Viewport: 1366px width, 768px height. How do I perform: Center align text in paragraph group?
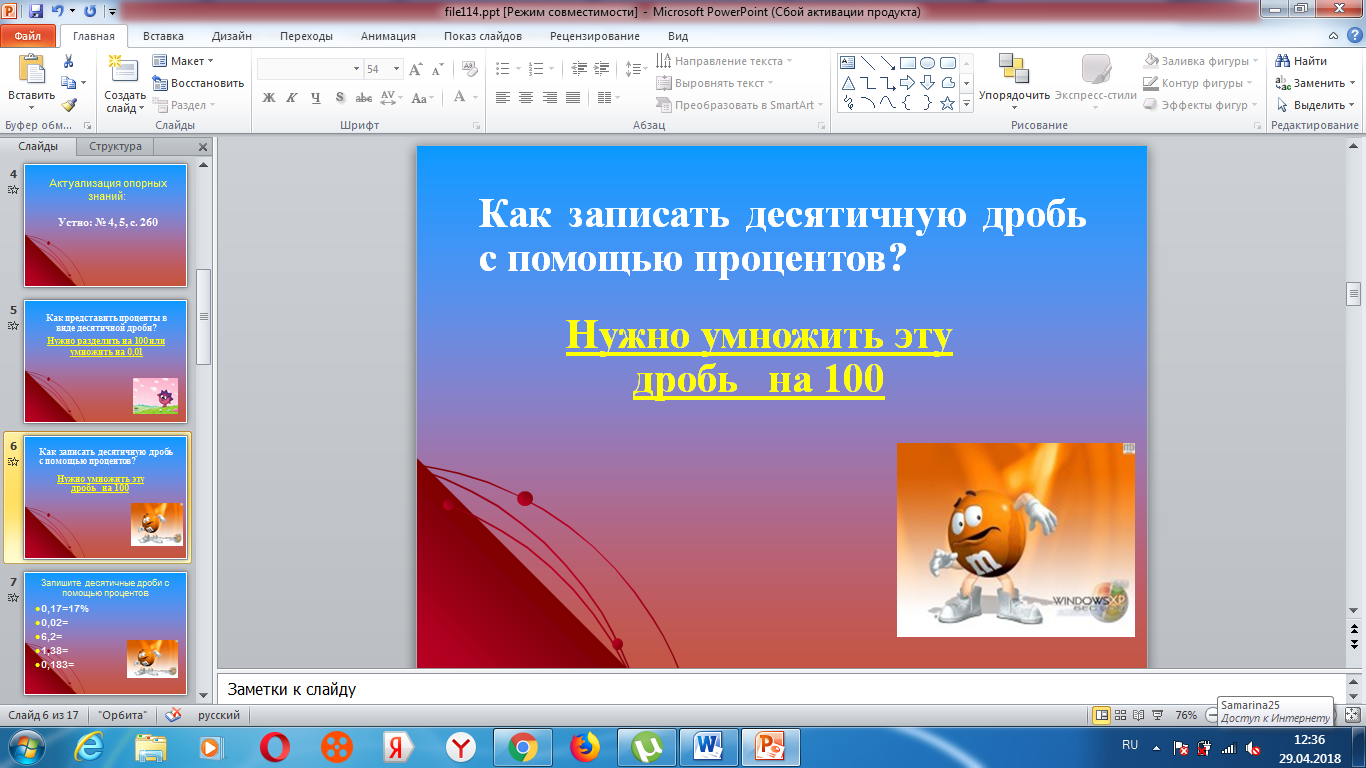[x=526, y=98]
